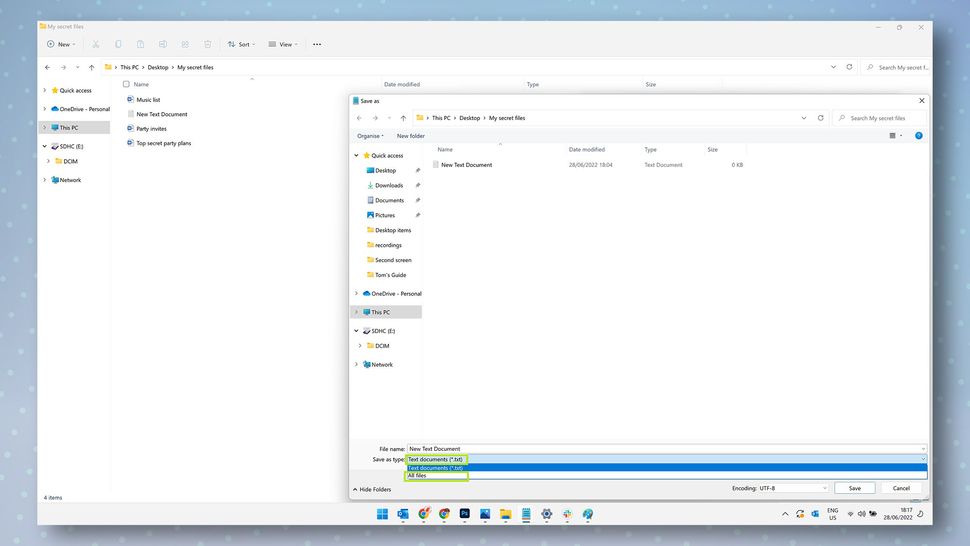Open the See more (three dots) menu in File Explorer
The height and width of the screenshot is (546, 970).
[x=317, y=45]
